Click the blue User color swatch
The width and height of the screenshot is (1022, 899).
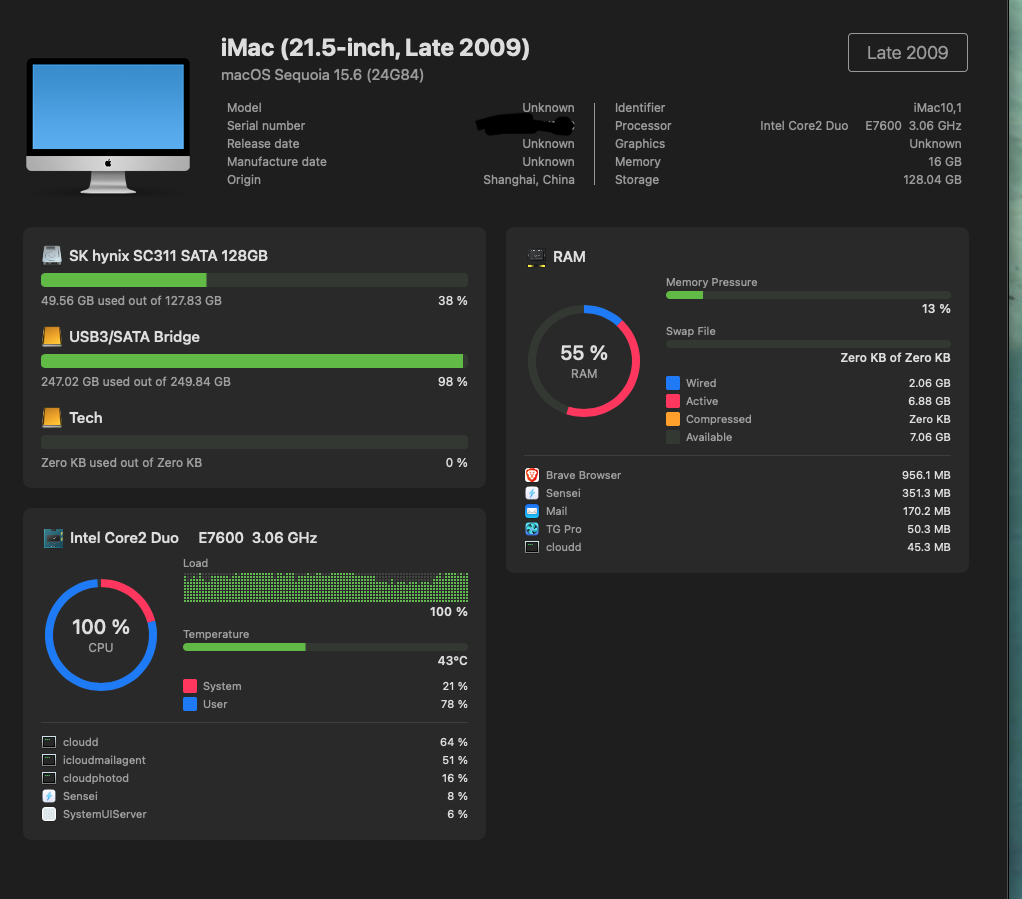tap(190, 704)
